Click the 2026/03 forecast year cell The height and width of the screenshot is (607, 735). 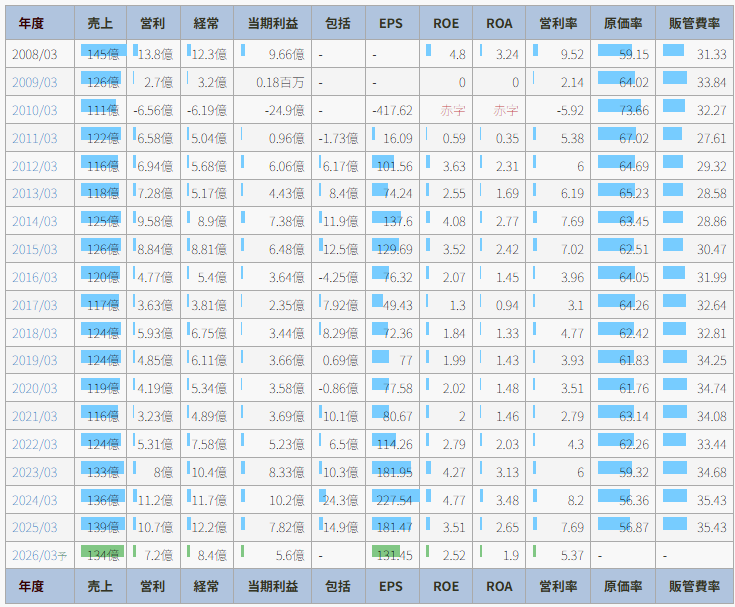(39, 555)
